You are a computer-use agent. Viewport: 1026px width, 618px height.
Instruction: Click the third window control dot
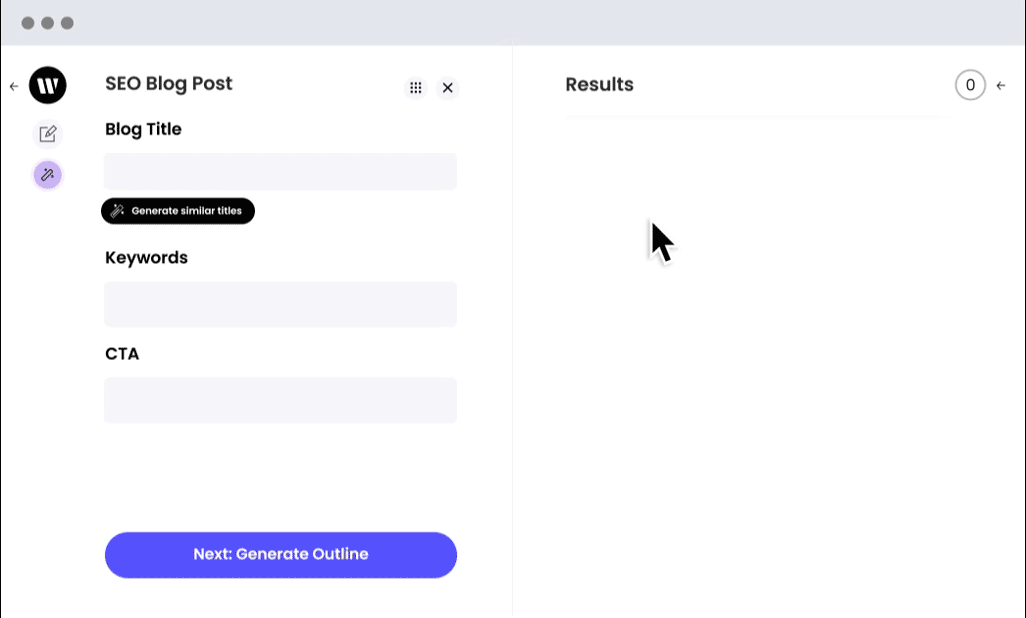click(67, 23)
